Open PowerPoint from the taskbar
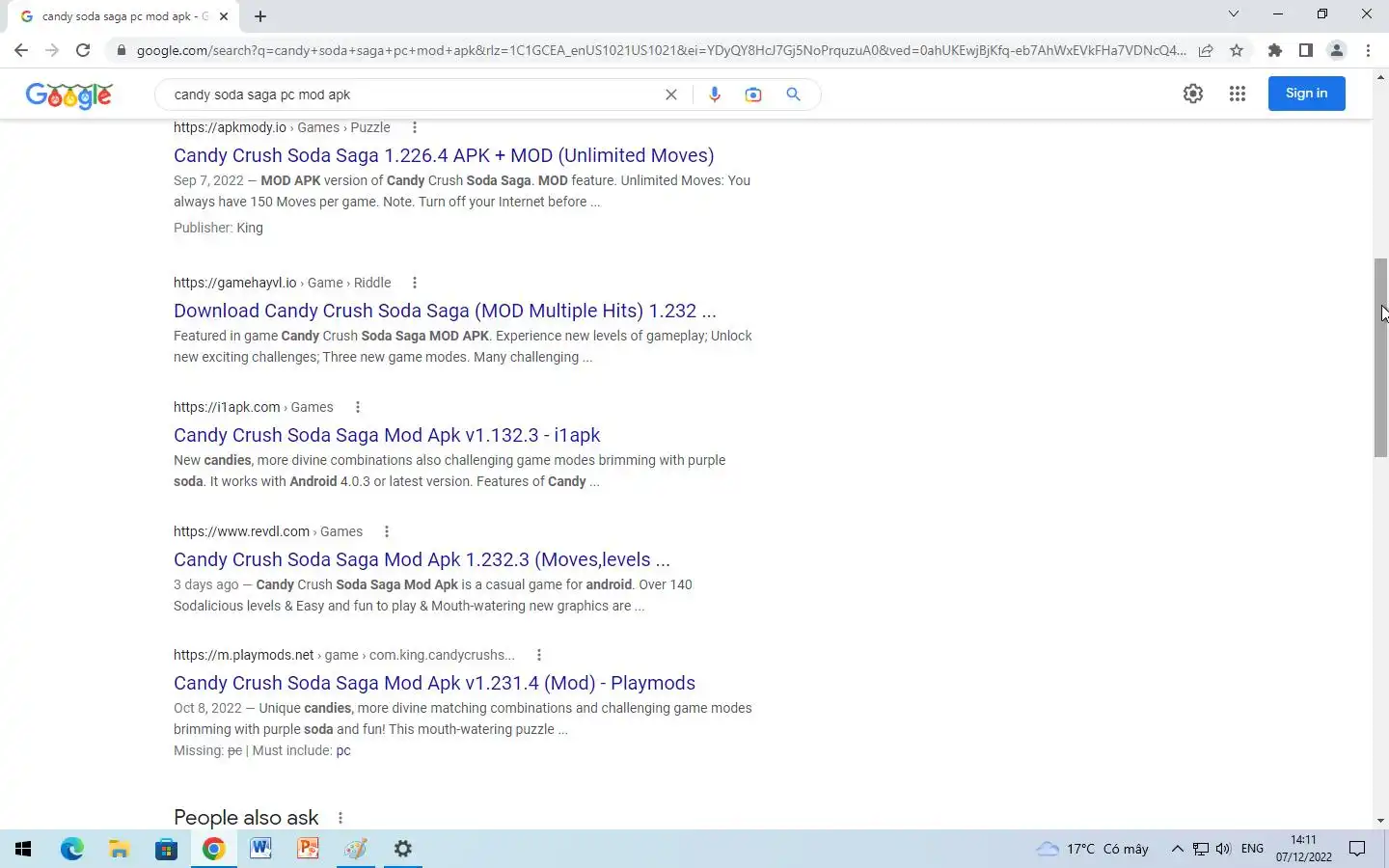The image size is (1389, 868). [x=308, y=849]
